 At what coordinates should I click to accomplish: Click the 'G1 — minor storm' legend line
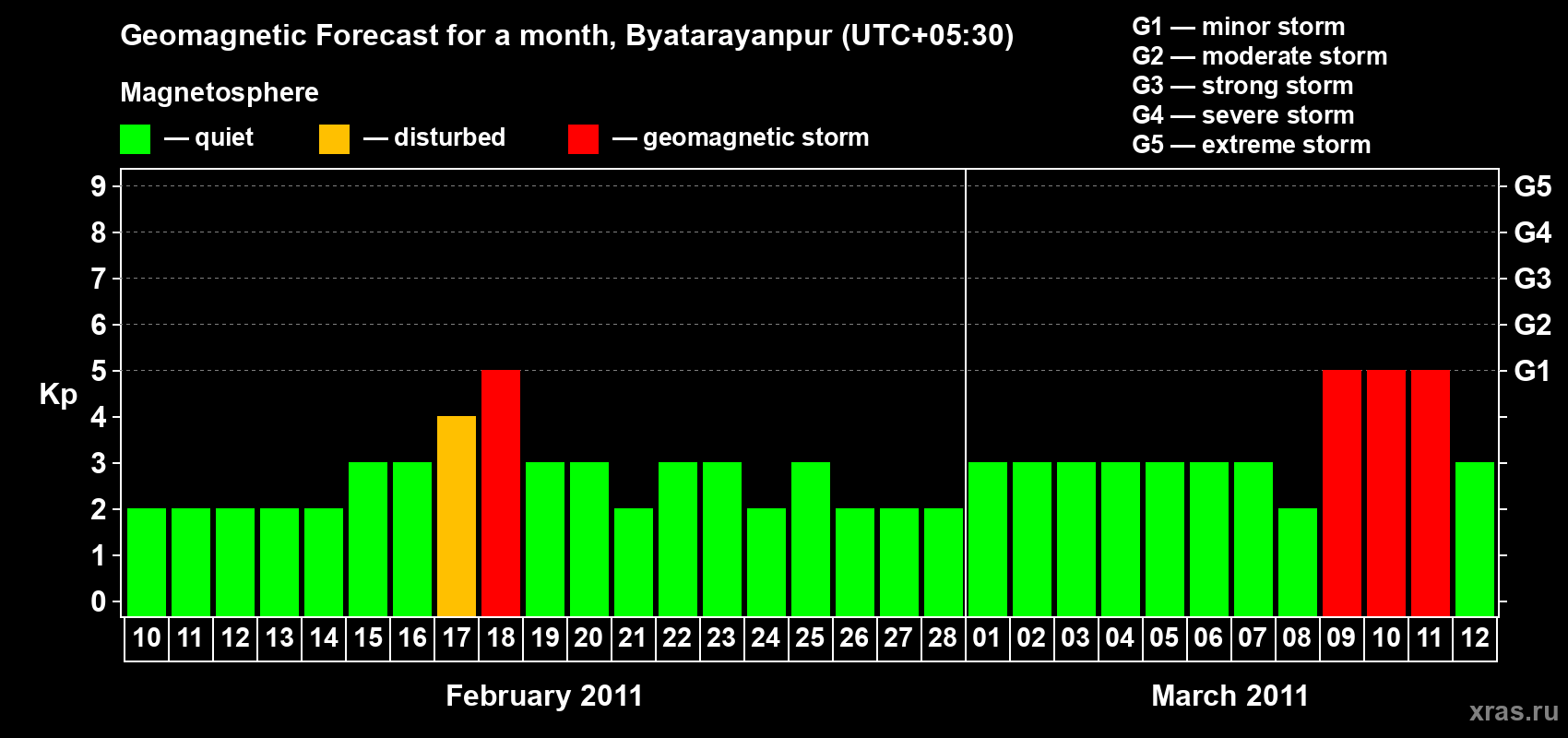coord(1239,27)
